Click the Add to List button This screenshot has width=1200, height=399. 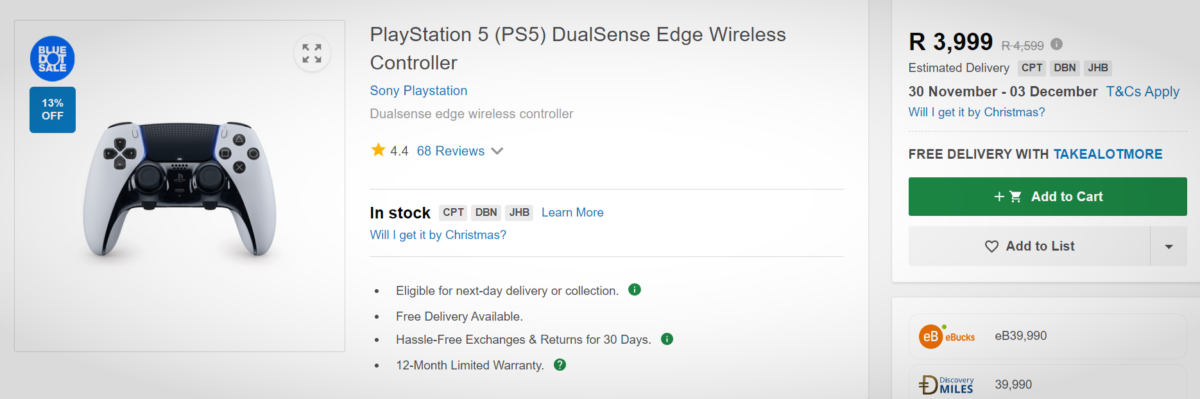tap(1029, 246)
